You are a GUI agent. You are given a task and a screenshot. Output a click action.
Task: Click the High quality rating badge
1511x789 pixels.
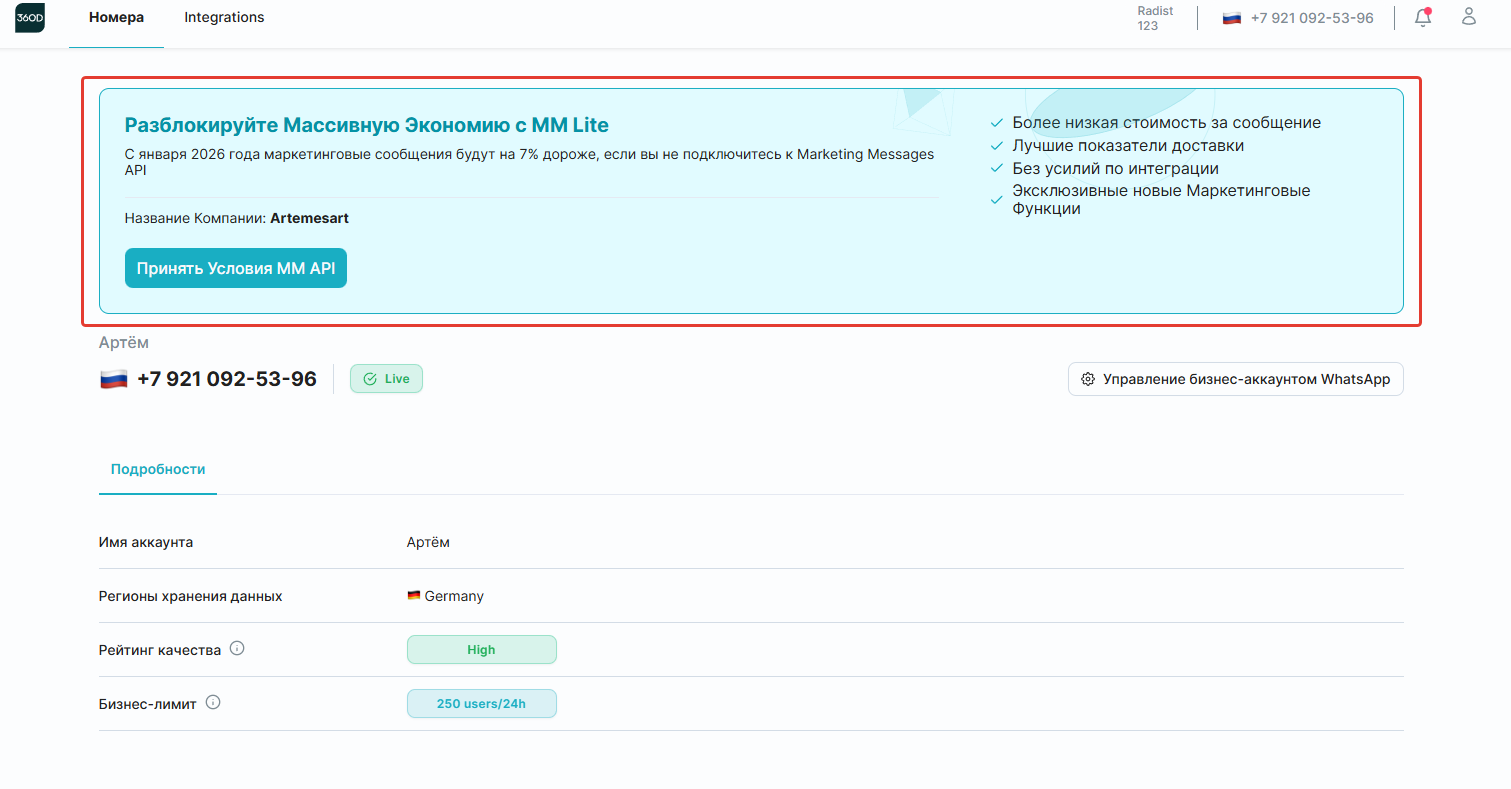[481, 649]
